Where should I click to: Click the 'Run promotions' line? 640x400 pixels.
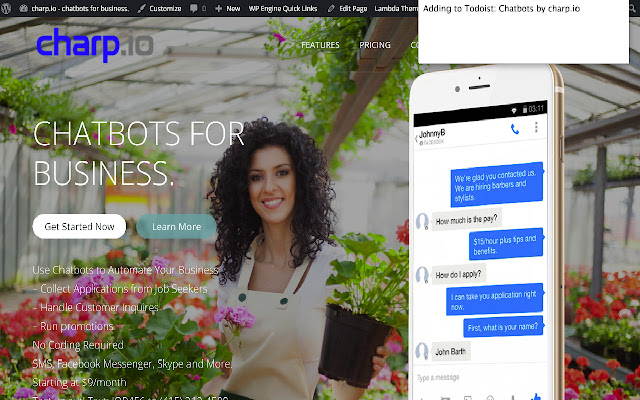pyautogui.click(x=73, y=326)
